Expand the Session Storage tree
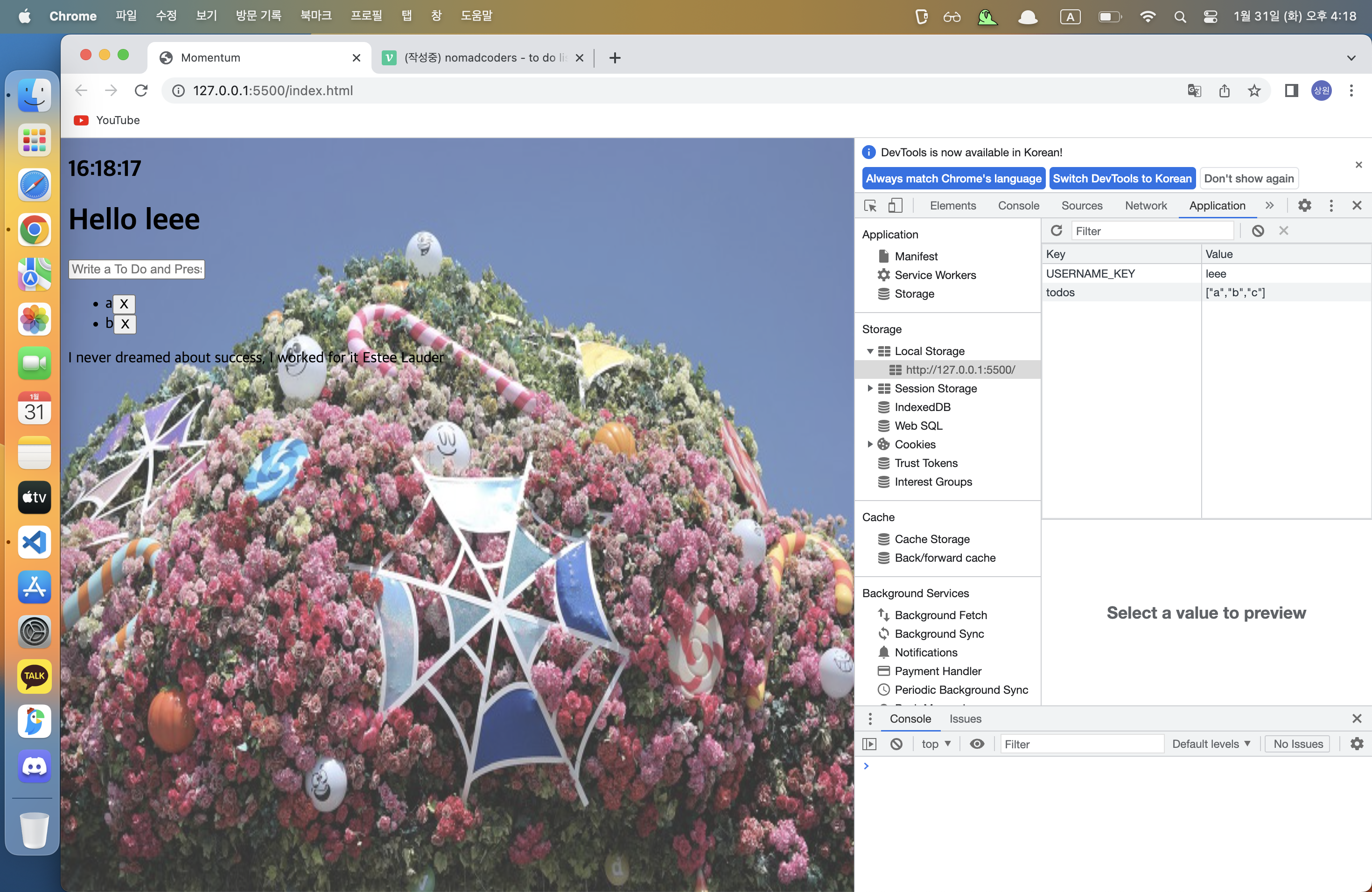Screen dimensions: 1372x892 point(870,388)
